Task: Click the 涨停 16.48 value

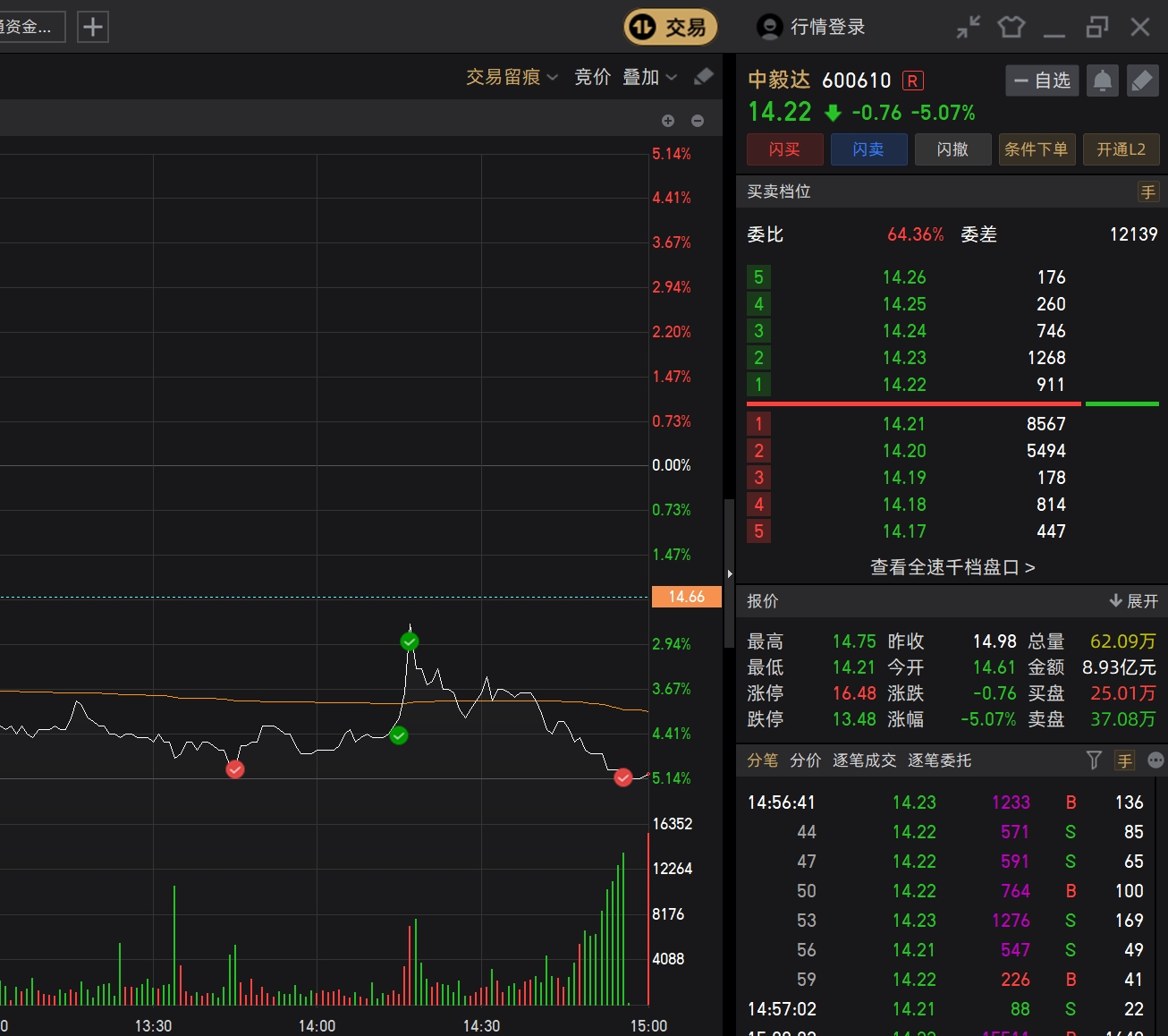Action: click(x=854, y=693)
